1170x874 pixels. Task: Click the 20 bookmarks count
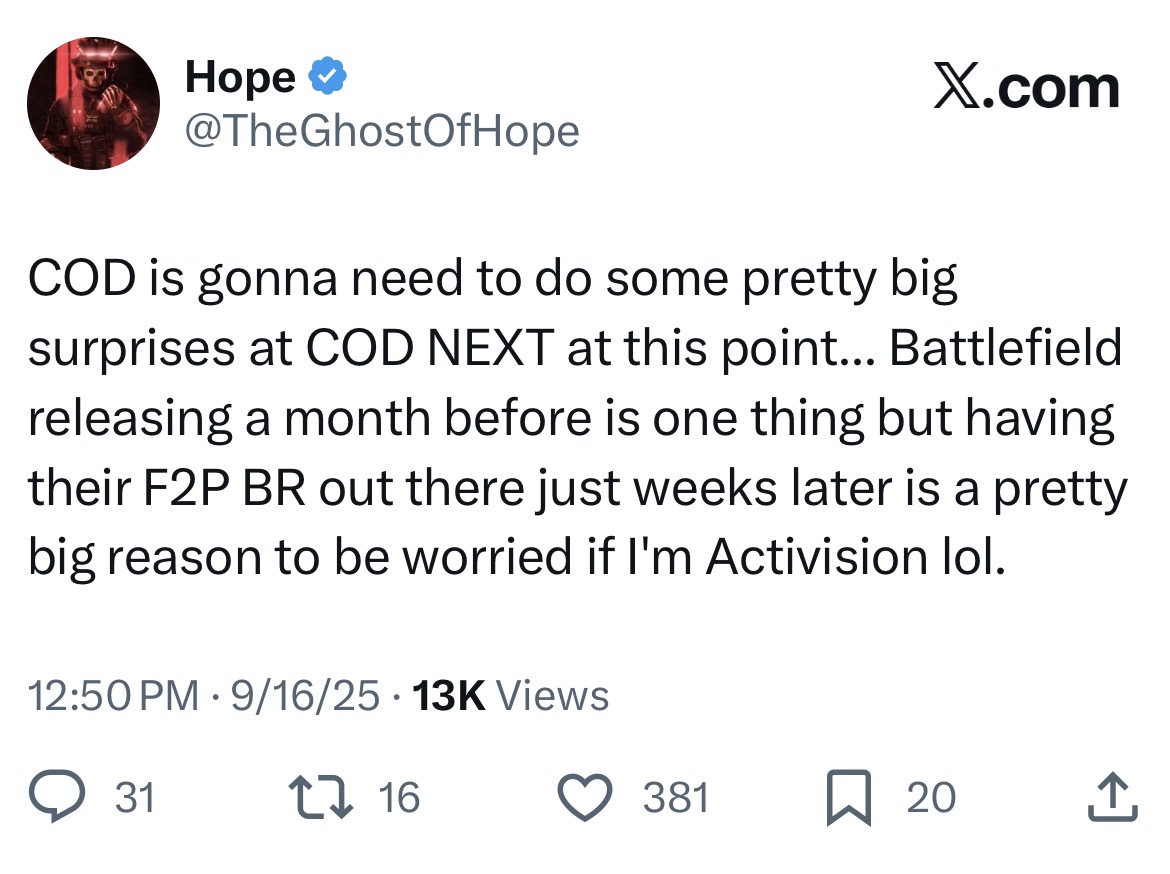pyautogui.click(x=931, y=797)
